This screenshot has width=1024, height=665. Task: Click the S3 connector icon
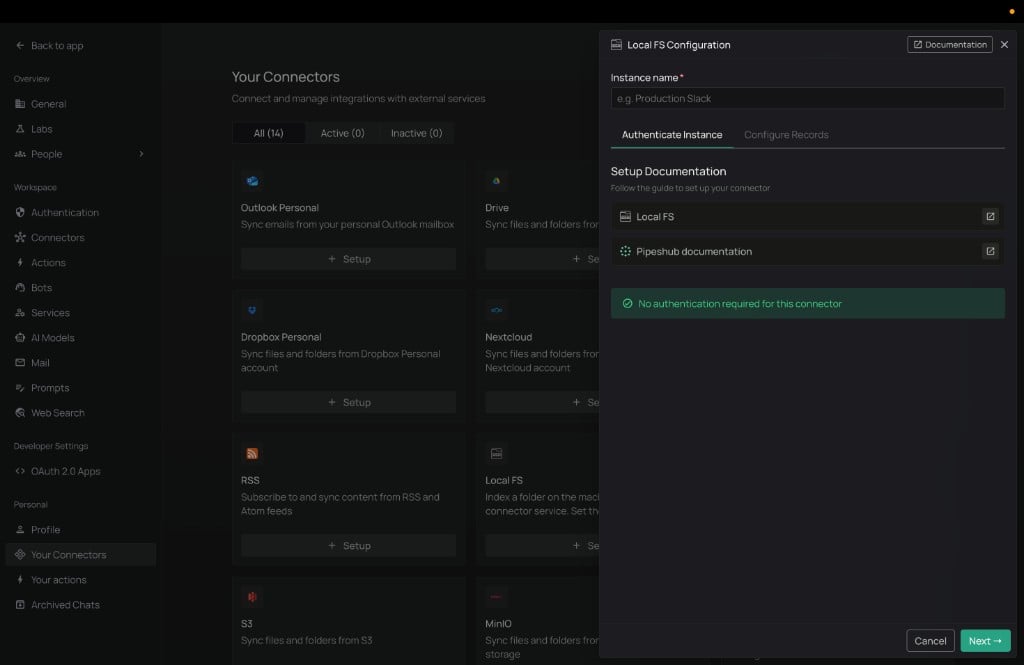(x=252, y=597)
